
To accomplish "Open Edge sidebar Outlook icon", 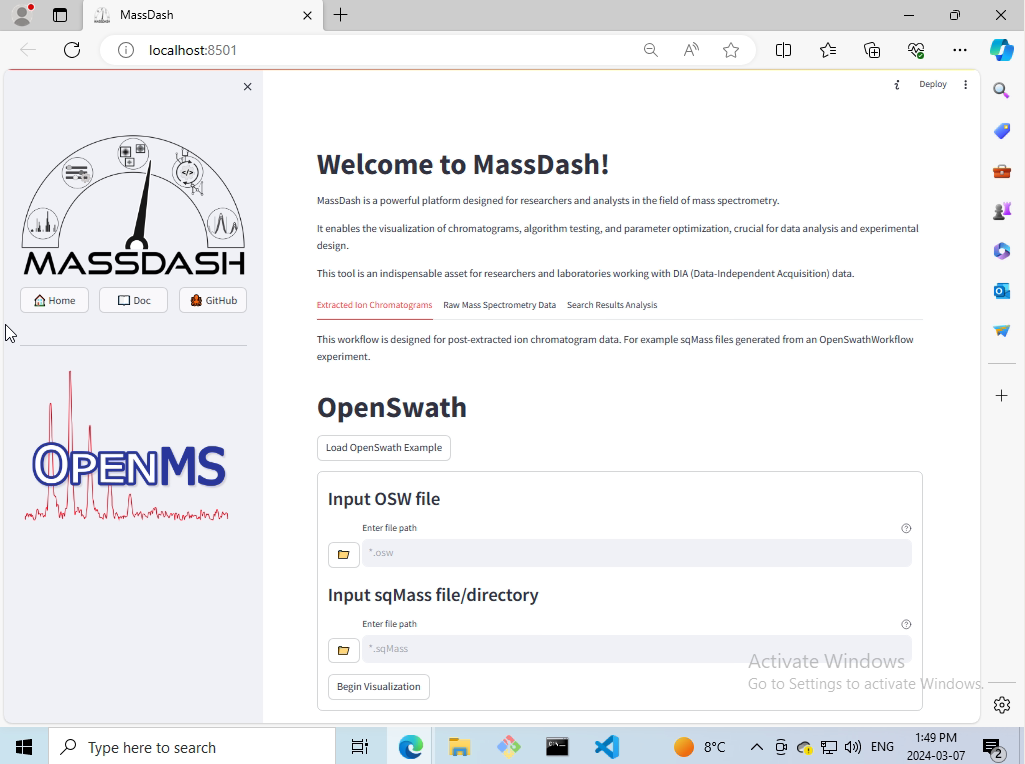I will 1001,291.
